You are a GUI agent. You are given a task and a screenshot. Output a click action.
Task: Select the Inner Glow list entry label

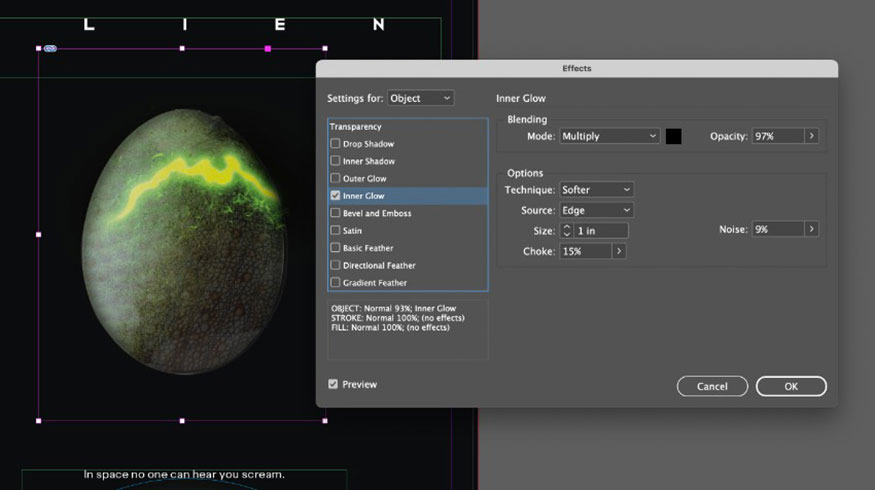363,196
